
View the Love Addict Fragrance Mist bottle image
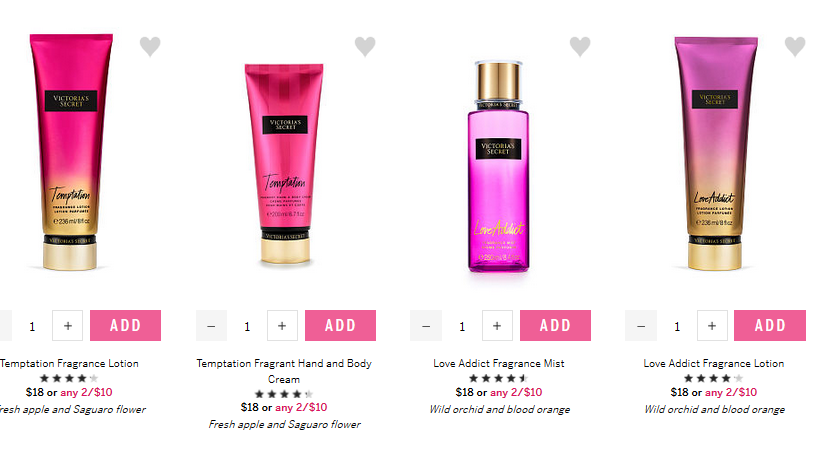498,167
